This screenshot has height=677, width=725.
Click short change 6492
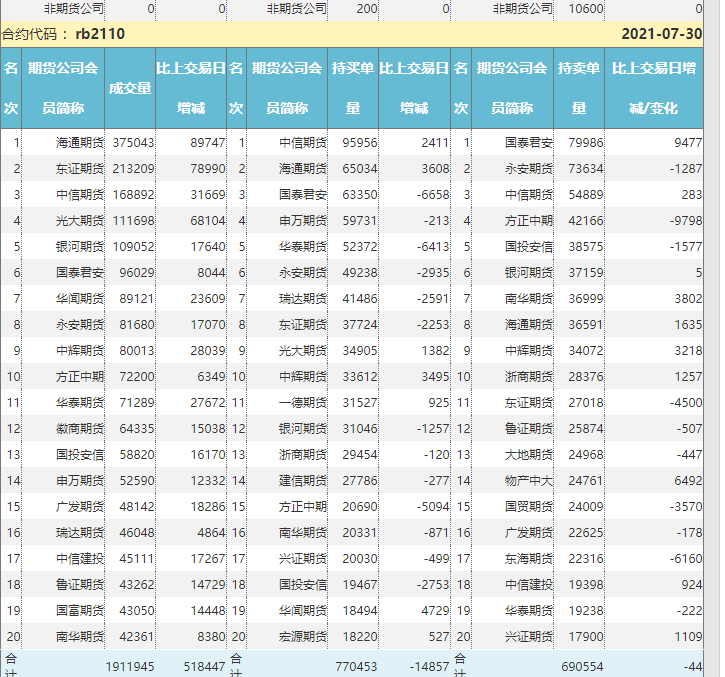pyautogui.click(x=688, y=481)
